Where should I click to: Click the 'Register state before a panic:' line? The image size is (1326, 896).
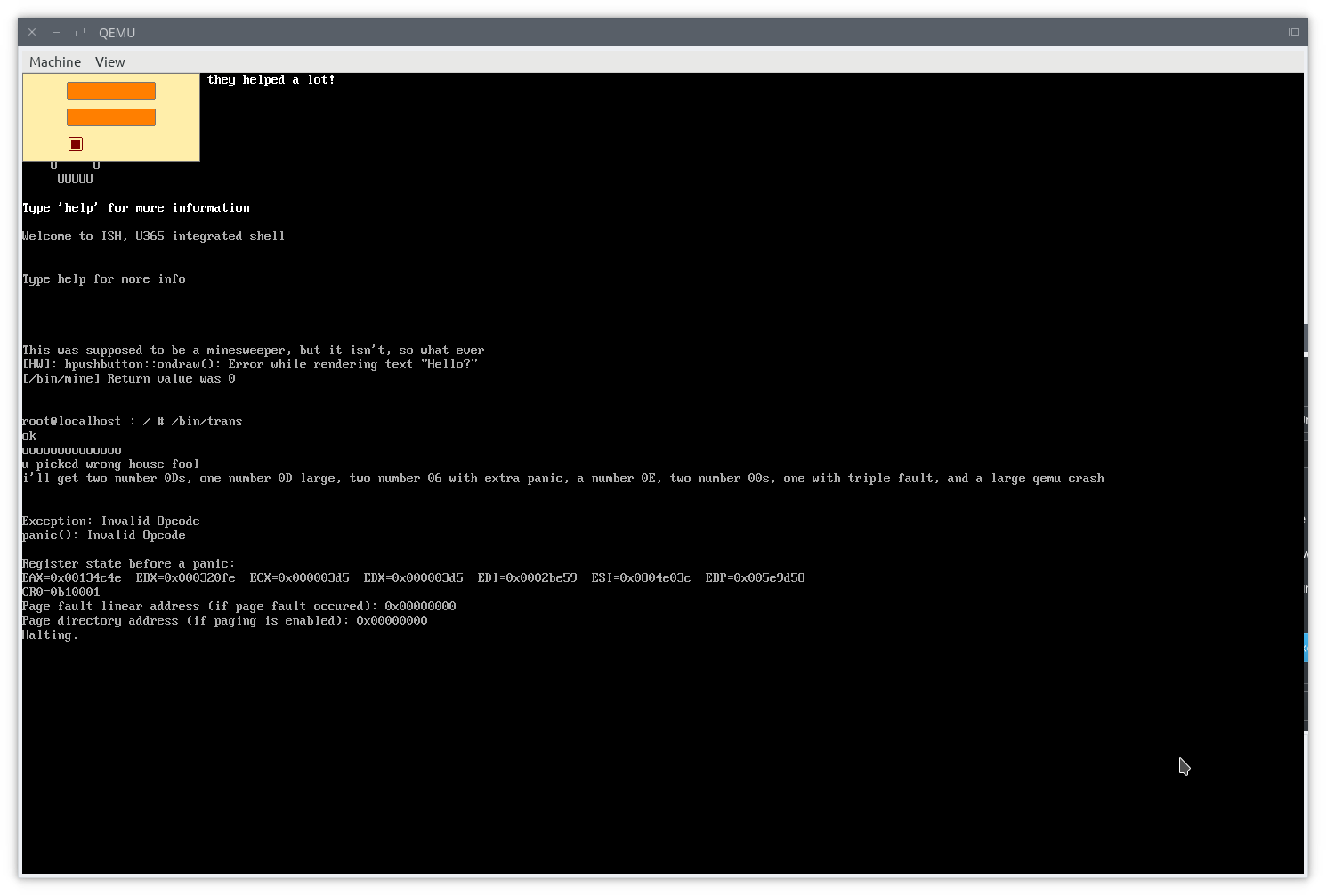coord(129,563)
